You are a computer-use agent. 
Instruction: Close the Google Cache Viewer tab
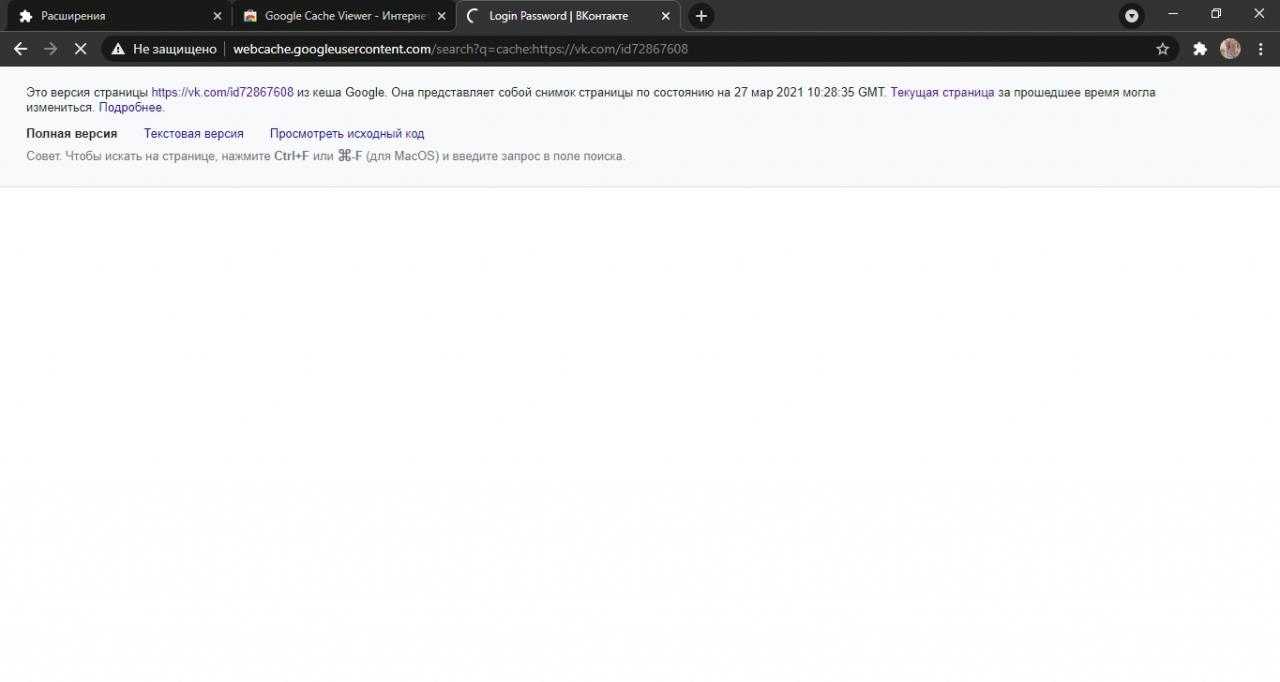click(441, 16)
